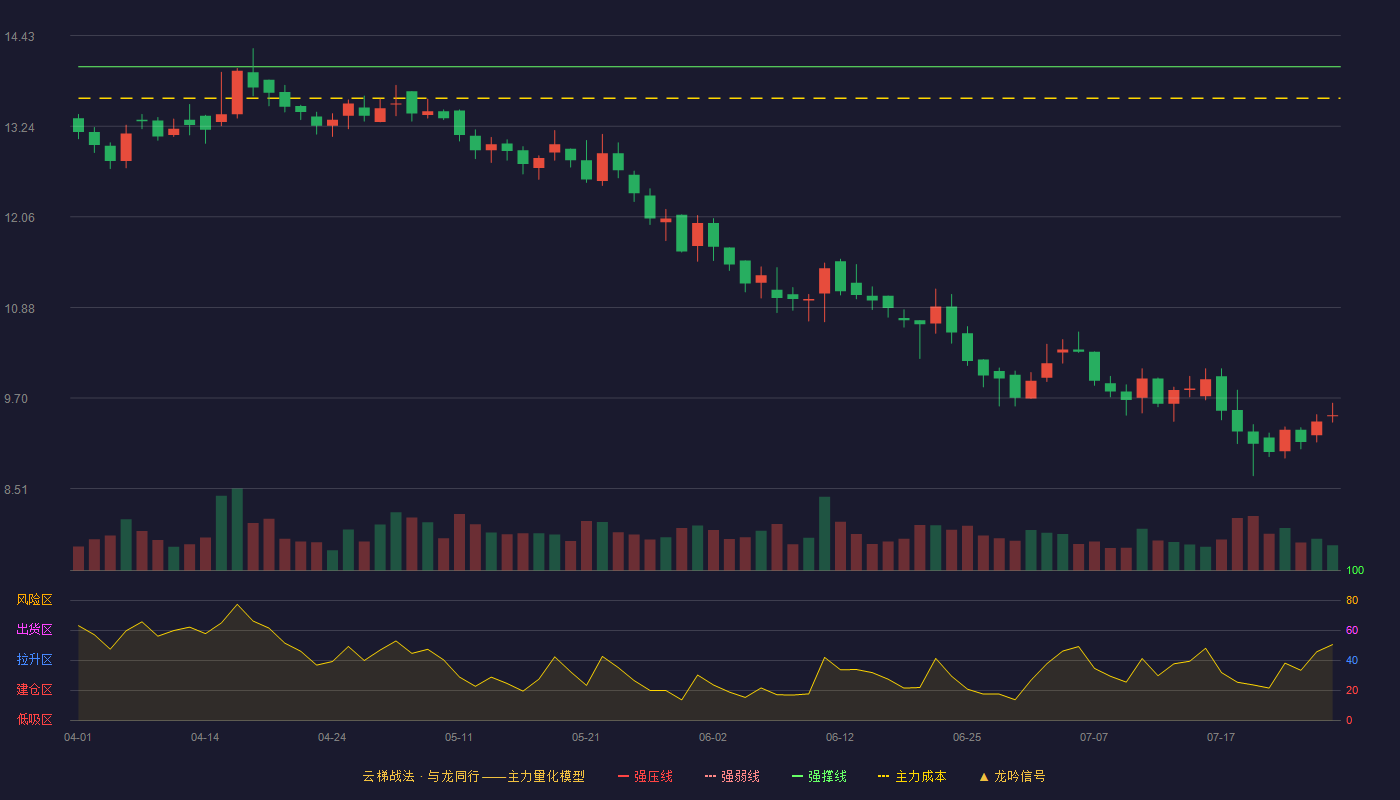This screenshot has height=800, width=1400.
Task: Click the 13.24 price axis label
Action: click(20, 128)
